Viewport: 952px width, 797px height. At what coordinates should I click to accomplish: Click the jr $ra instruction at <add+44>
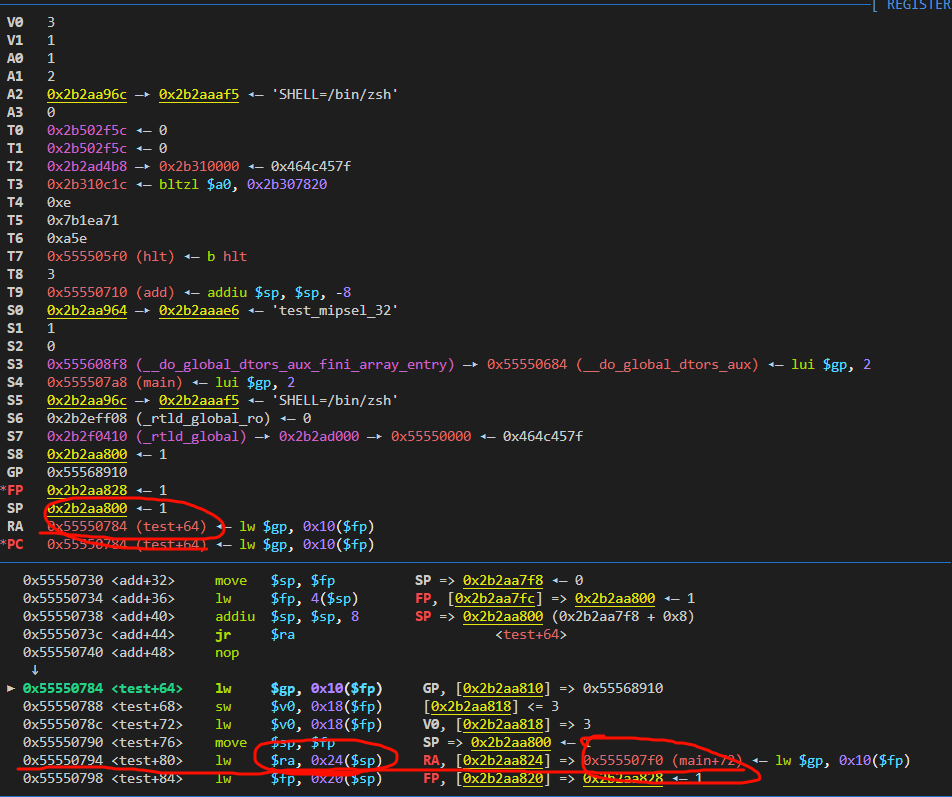[x=254, y=634]
